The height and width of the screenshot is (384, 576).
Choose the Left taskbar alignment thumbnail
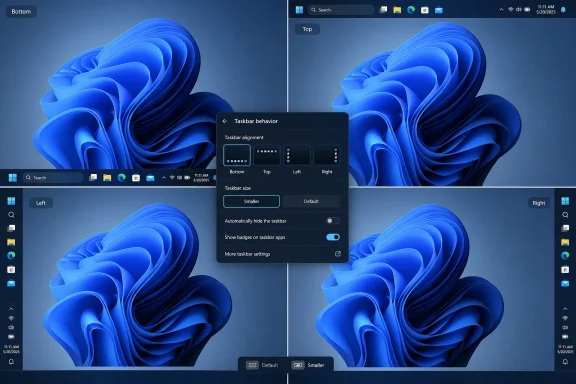[x=297, y=155]
